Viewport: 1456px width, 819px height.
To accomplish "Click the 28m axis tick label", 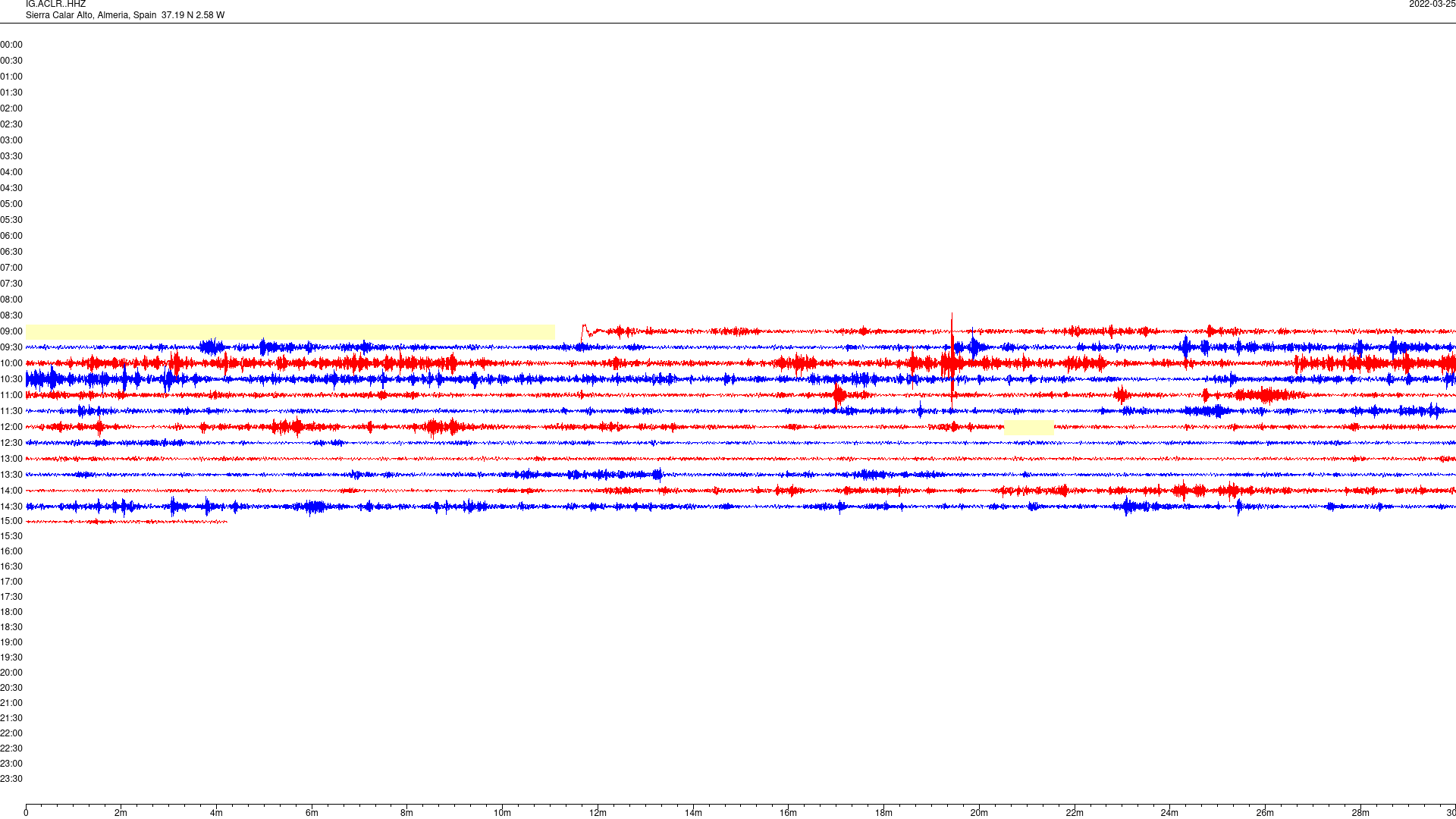I will tap(1360, 813).
